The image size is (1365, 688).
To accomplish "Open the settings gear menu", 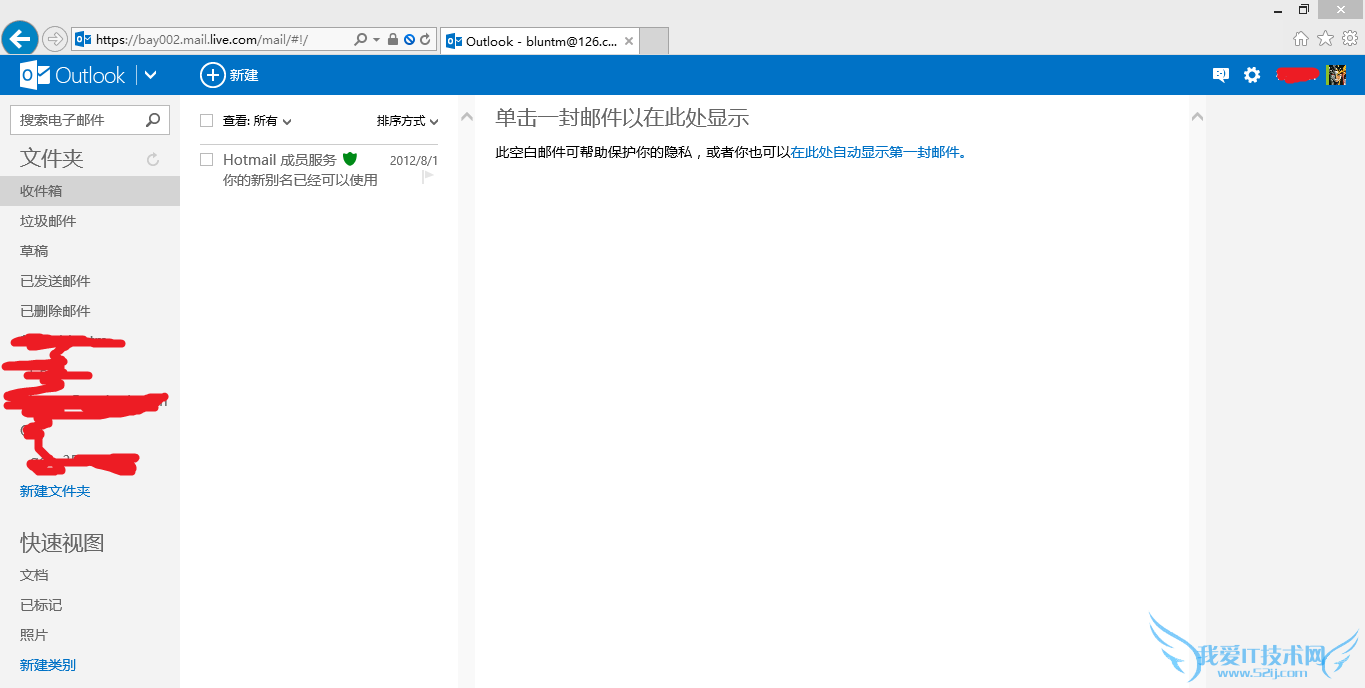I will pyautogui.click(x=1252, y=75).
